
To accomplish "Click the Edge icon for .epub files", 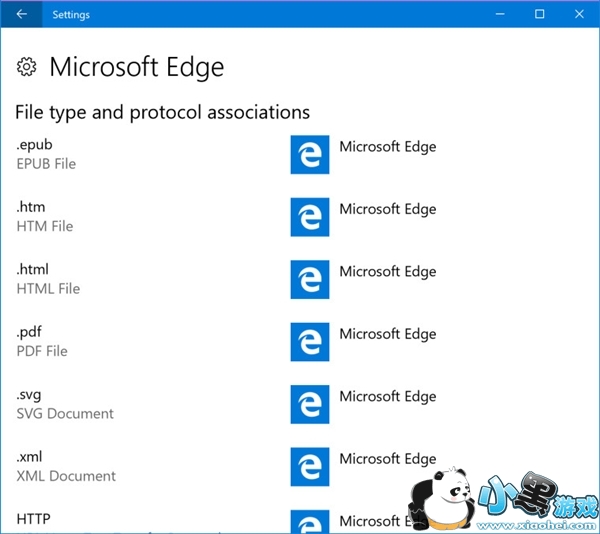I will click(x=310, y=155).
